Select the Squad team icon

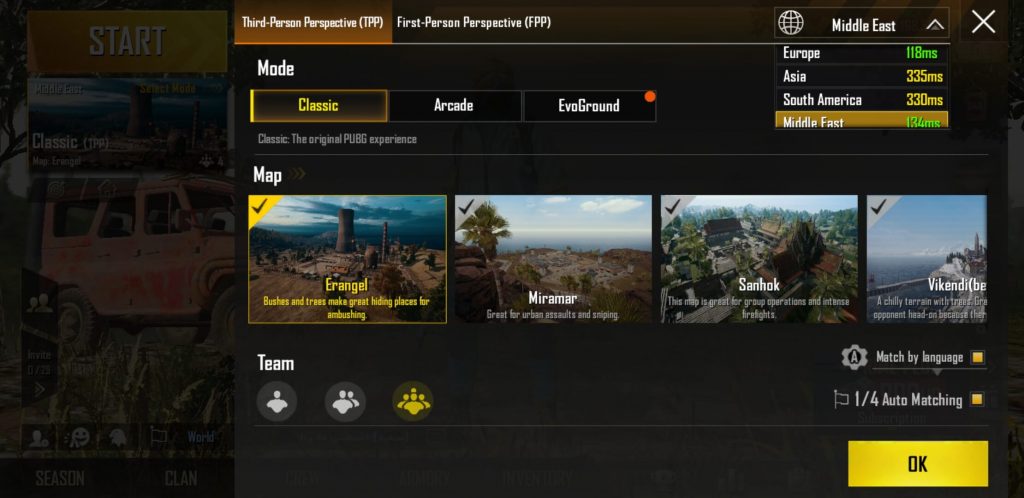(413, 401)
